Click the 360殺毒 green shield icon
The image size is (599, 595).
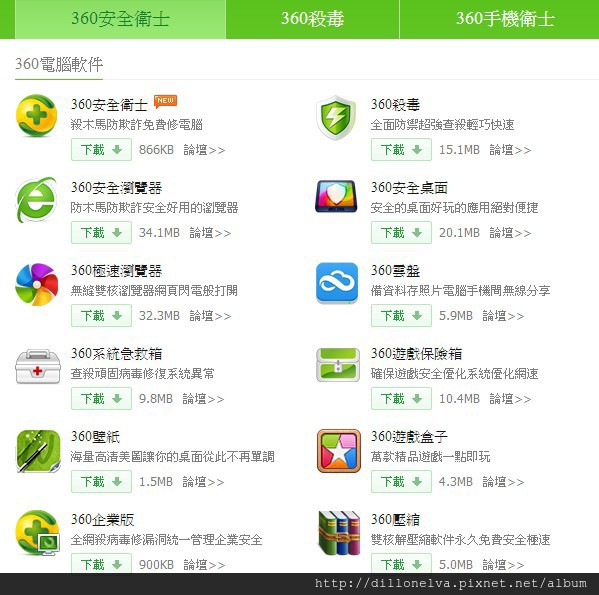point(336,117)
